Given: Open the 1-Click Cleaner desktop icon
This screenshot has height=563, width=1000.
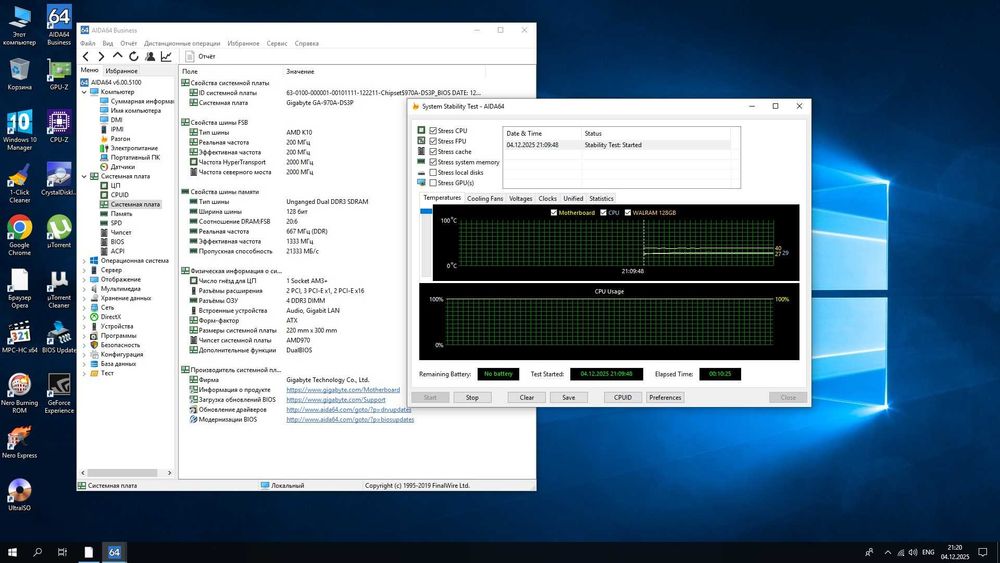Looking at the screenshot, I should pos(19,183).
